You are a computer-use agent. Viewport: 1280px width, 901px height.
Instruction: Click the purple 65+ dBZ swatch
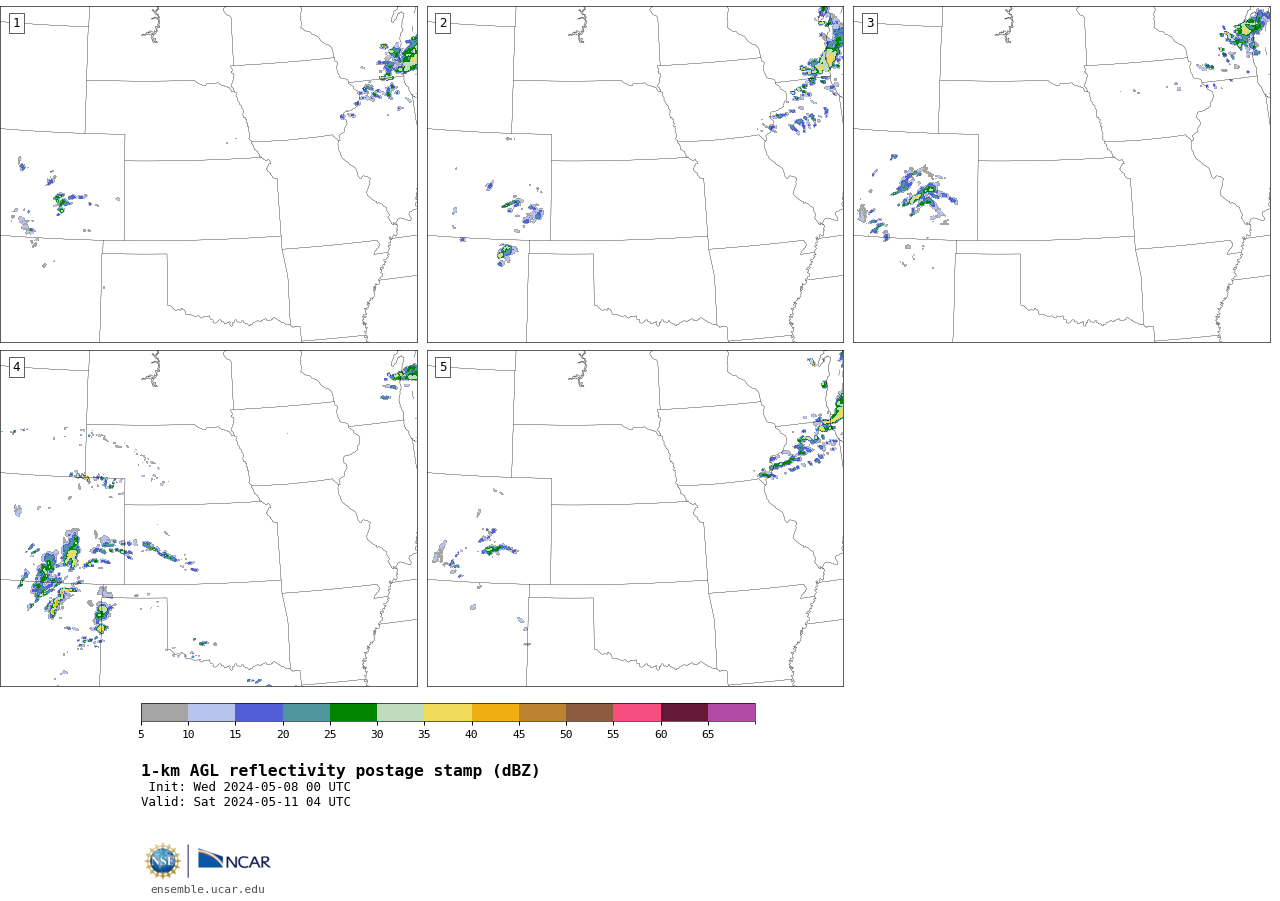731,712
